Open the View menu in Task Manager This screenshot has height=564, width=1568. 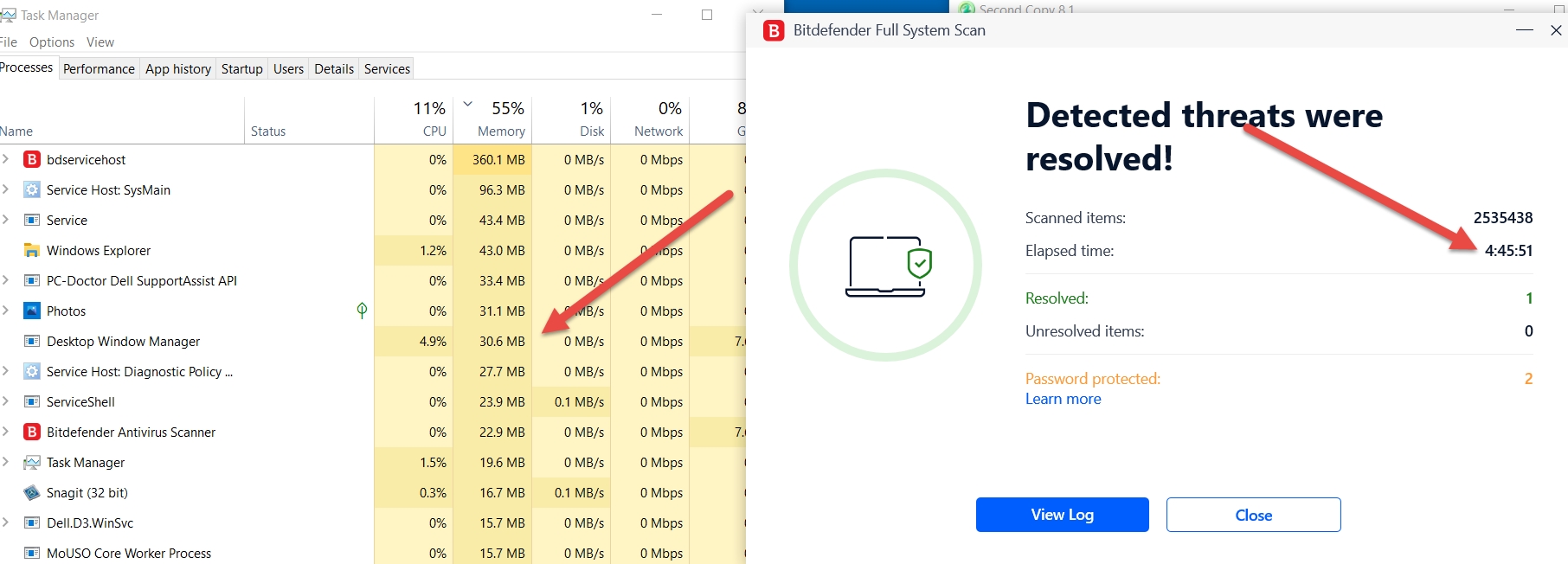pos(100,42)
